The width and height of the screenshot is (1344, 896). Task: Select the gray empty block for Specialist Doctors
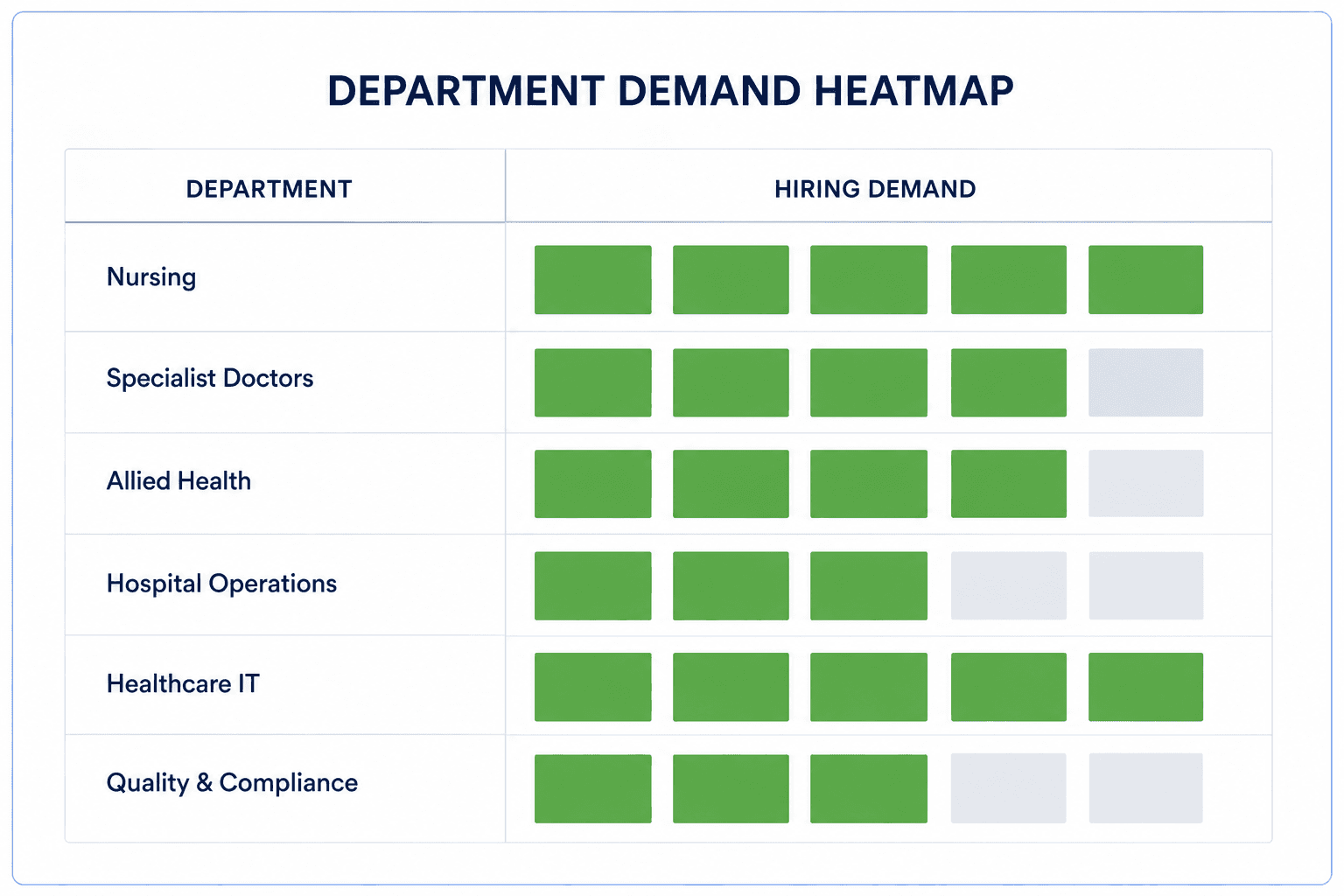pos(1145,382)
